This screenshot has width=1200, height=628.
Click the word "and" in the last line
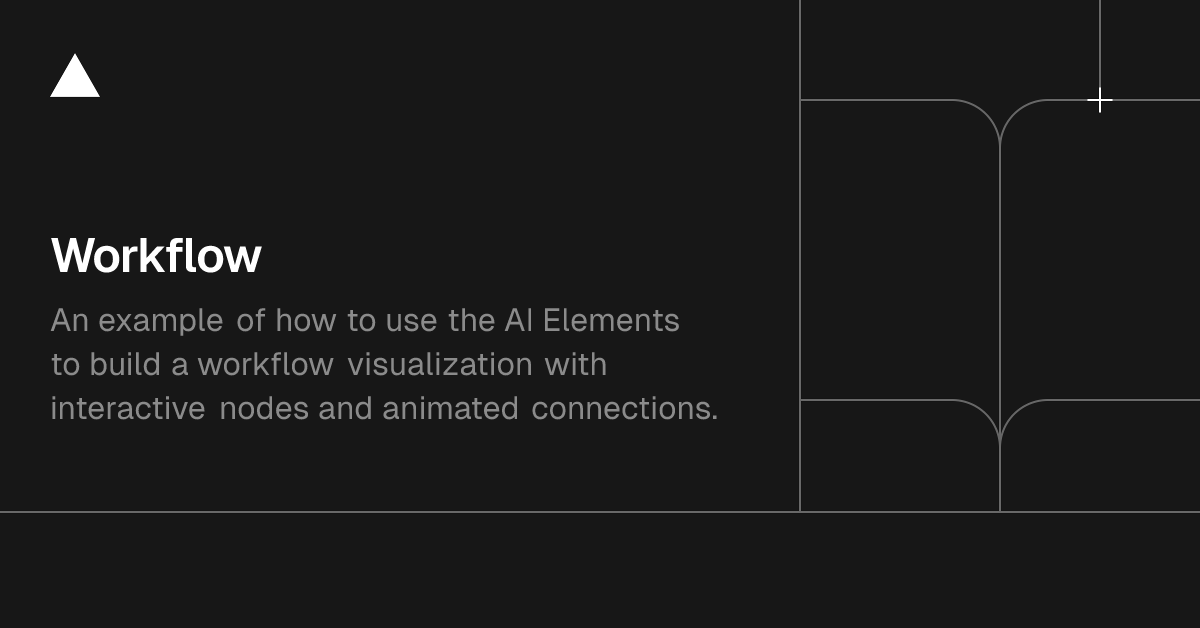pyautogui.click(x=345, y=409)
